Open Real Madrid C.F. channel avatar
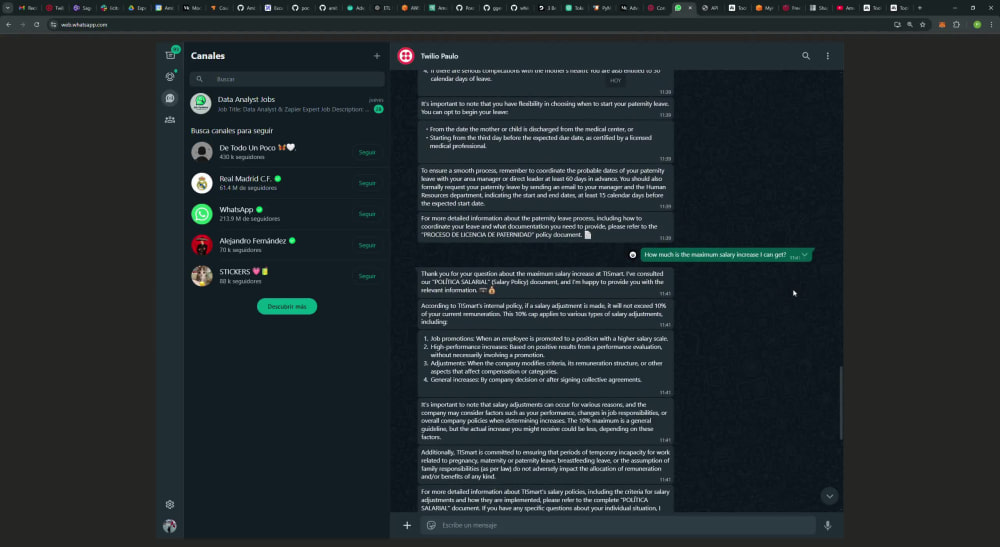The height and width of the screenshot is (547, 1000). pos(202,183)
